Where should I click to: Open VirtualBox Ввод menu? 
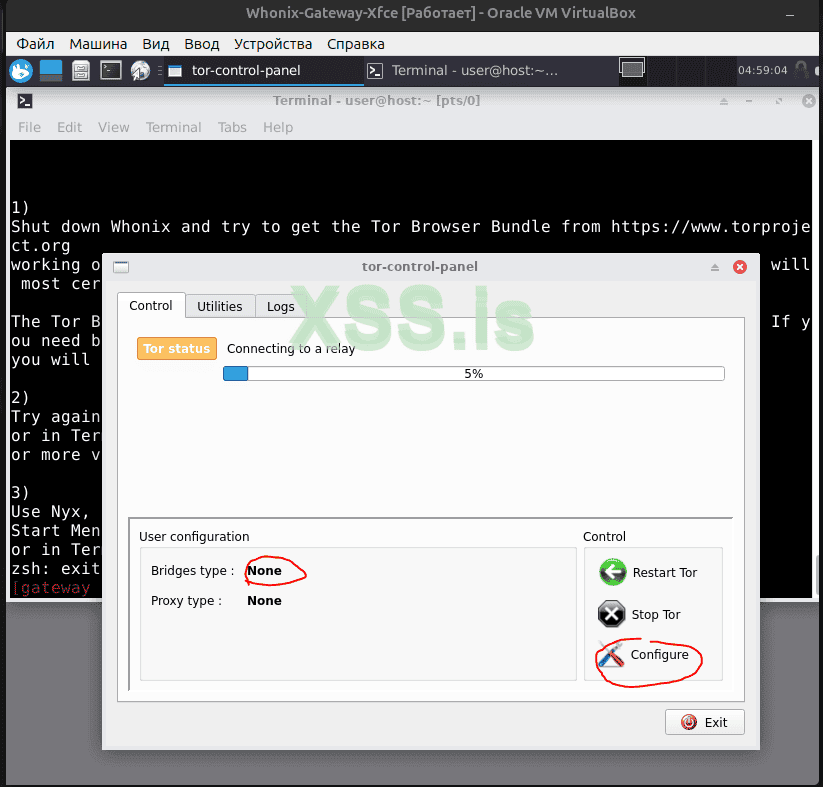point(202,44)
